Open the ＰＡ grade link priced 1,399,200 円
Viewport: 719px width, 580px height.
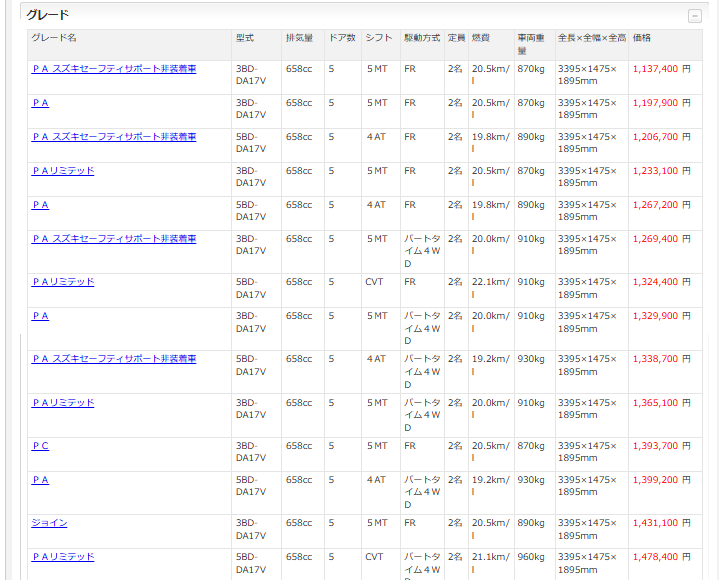click(40, 480)
